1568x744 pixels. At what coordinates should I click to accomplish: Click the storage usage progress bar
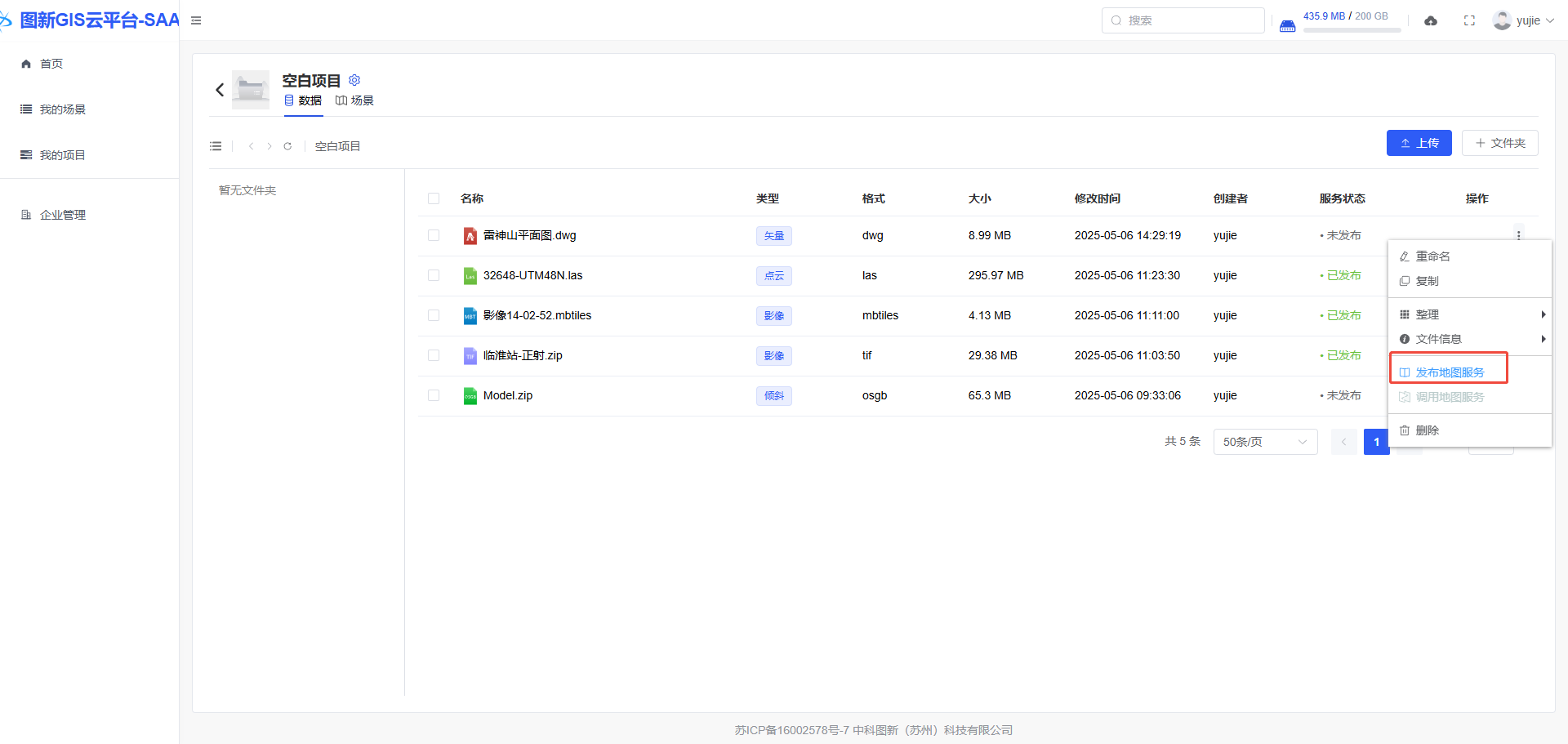[1352, 30]
